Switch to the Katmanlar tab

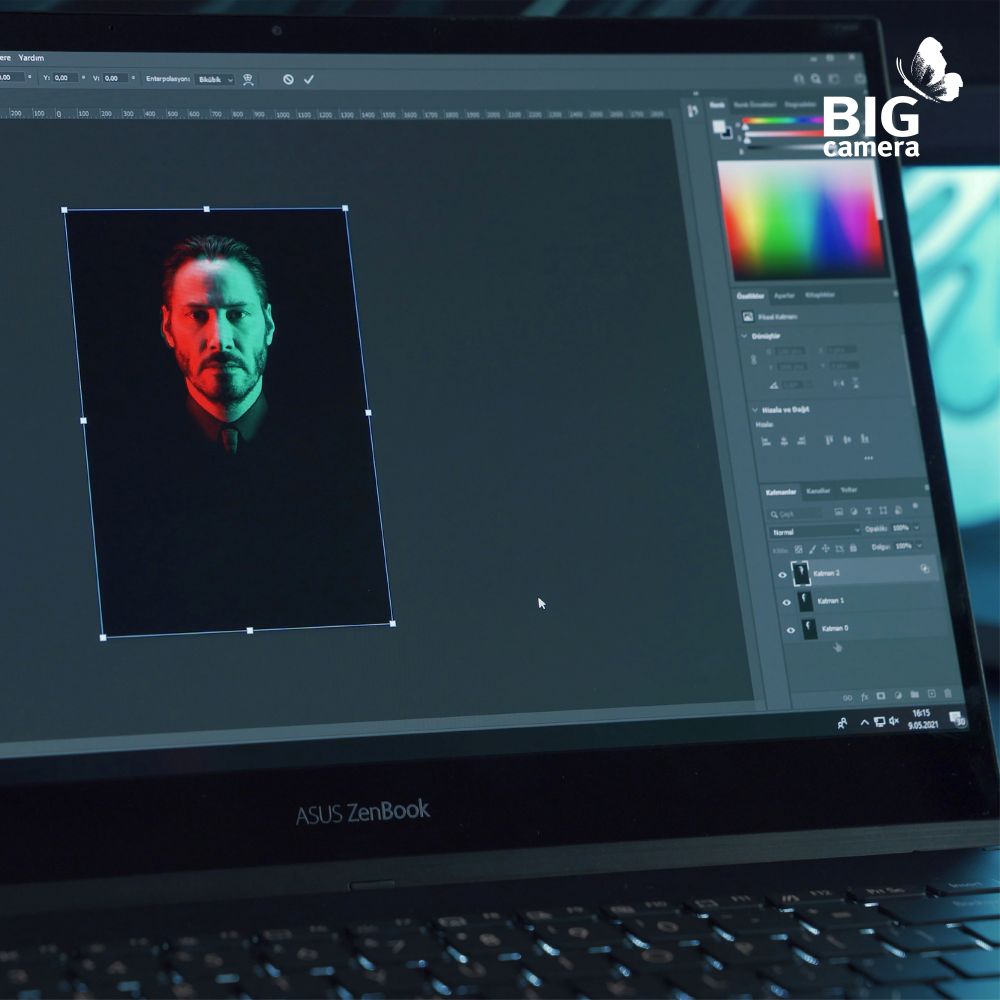pos(781,492)
